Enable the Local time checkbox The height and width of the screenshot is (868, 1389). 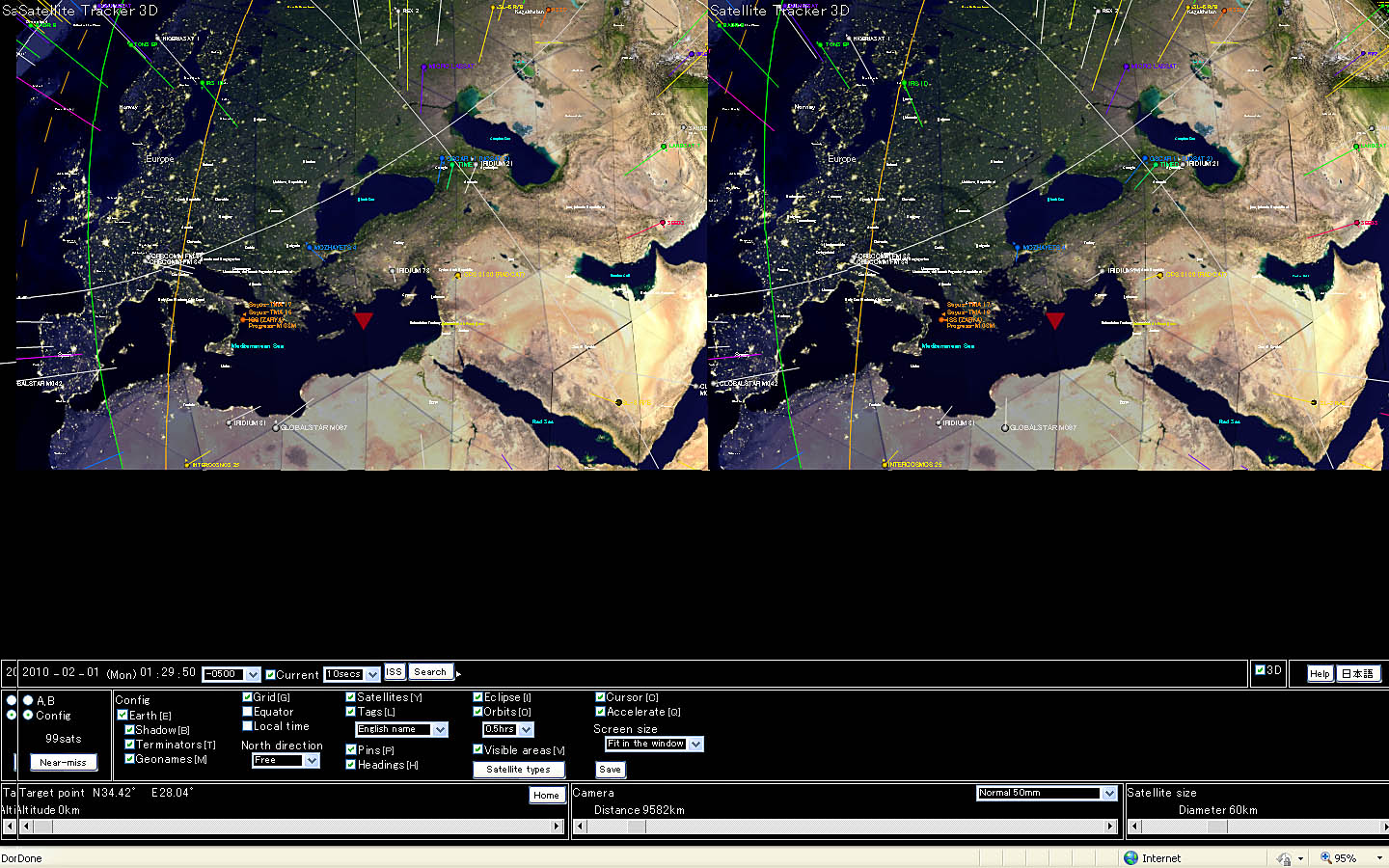[247, 726]
